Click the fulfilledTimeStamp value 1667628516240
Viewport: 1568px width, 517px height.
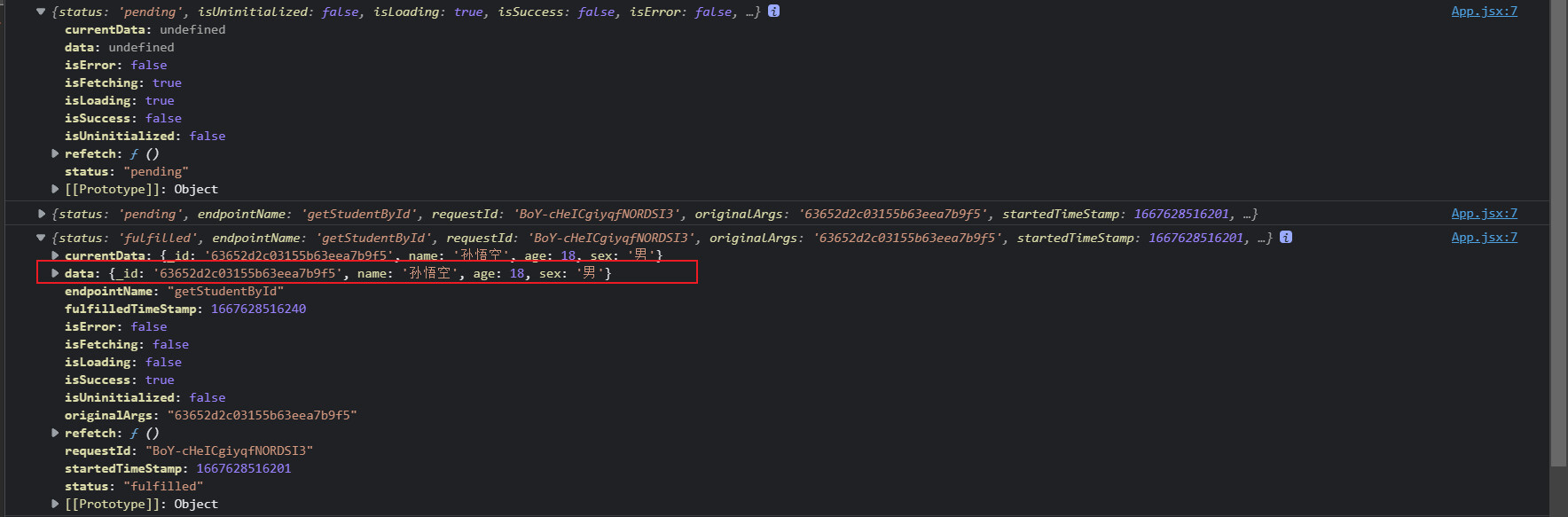[258, 309]
